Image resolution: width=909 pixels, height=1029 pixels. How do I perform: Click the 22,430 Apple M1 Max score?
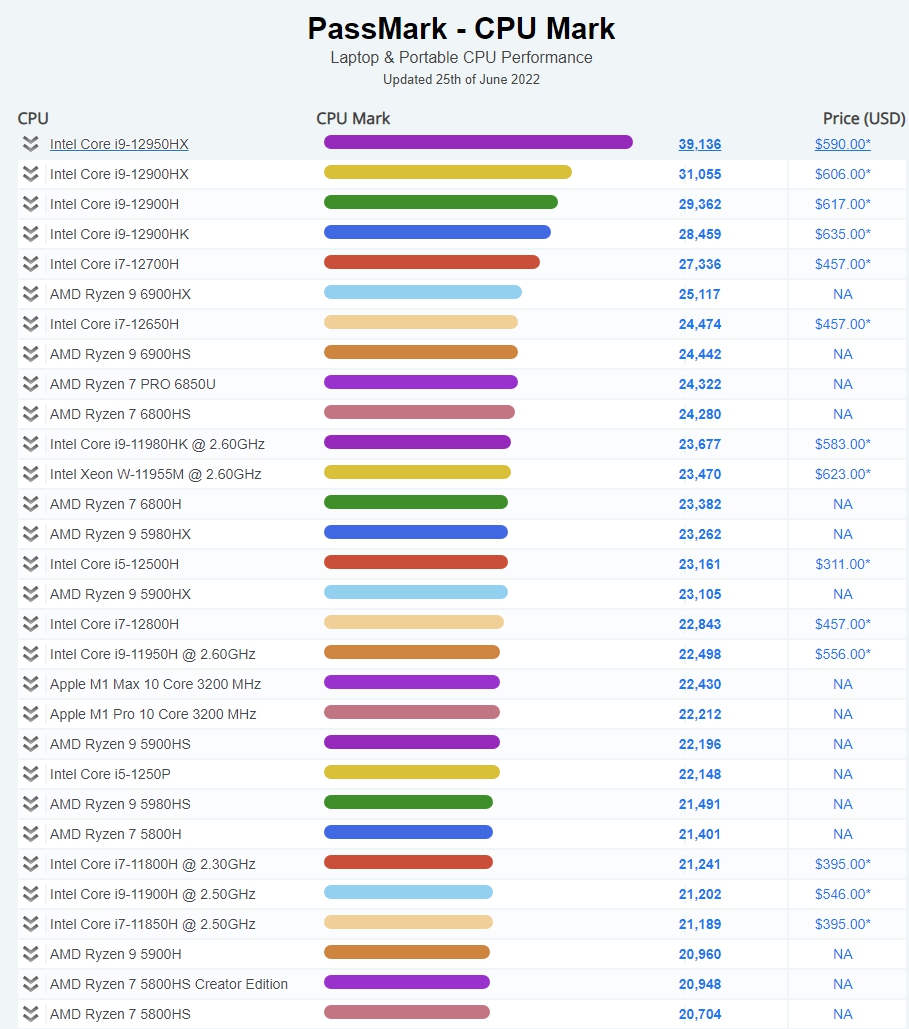(700, 684)
